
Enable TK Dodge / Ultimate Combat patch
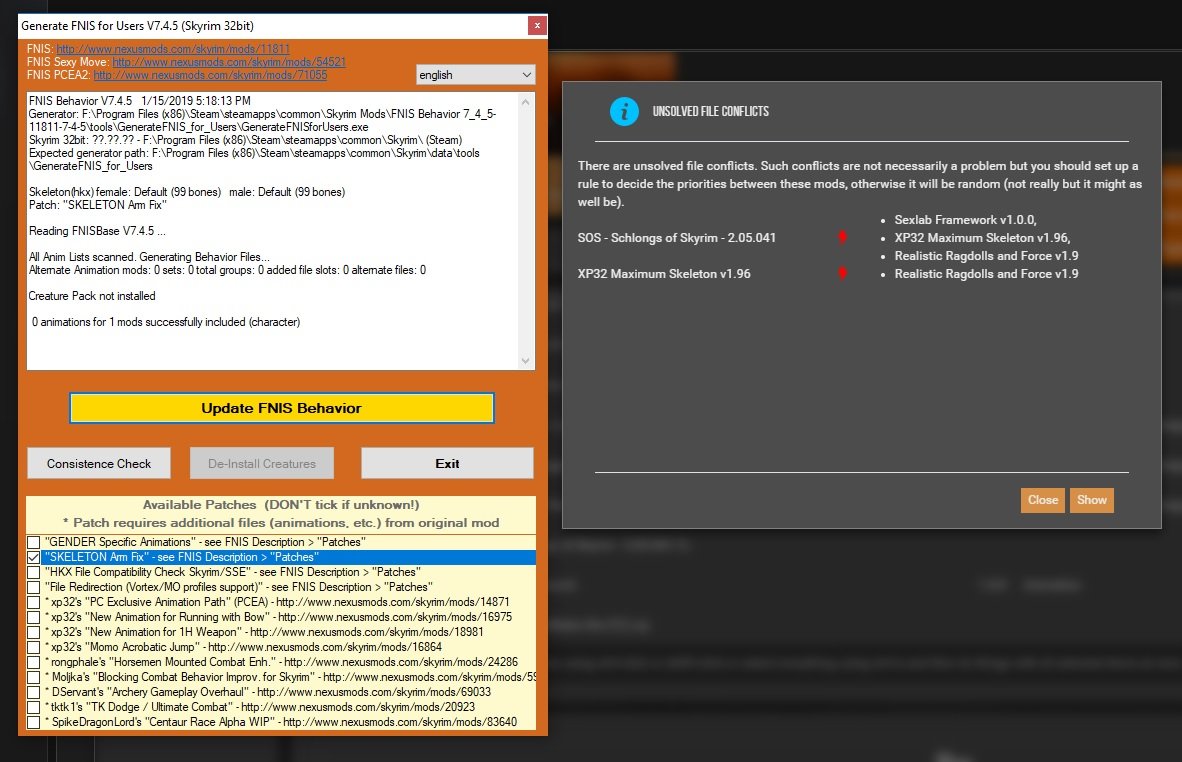tap(34, 707)
